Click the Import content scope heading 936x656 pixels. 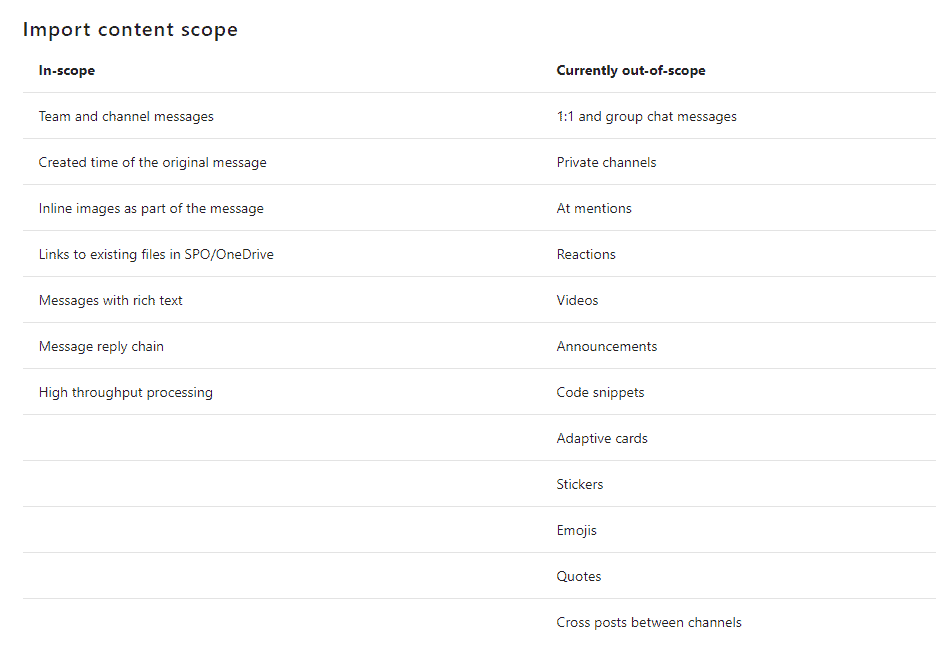pyautogui.click(x=130, y=29)
